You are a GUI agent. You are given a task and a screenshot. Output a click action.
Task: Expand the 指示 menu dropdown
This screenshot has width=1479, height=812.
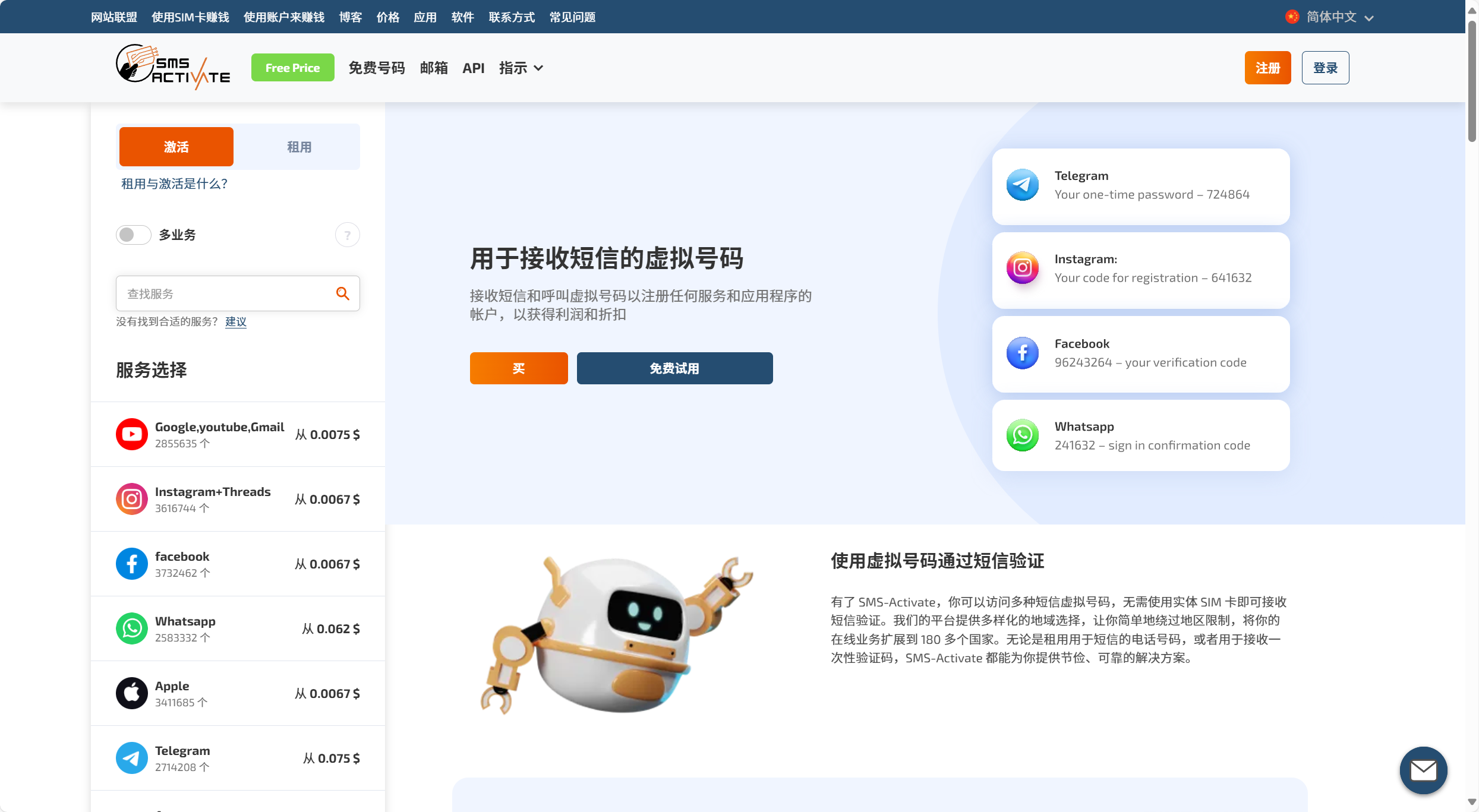click(x=521, y=68)
